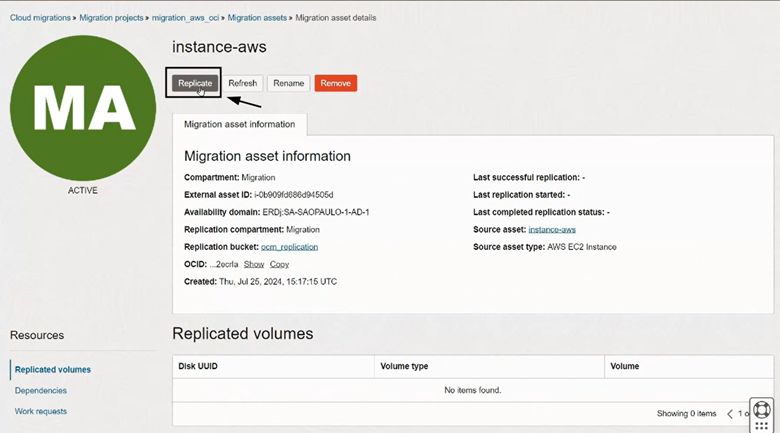
Task: Open Dependencies in the Resources list
Action: click(41, 390)
